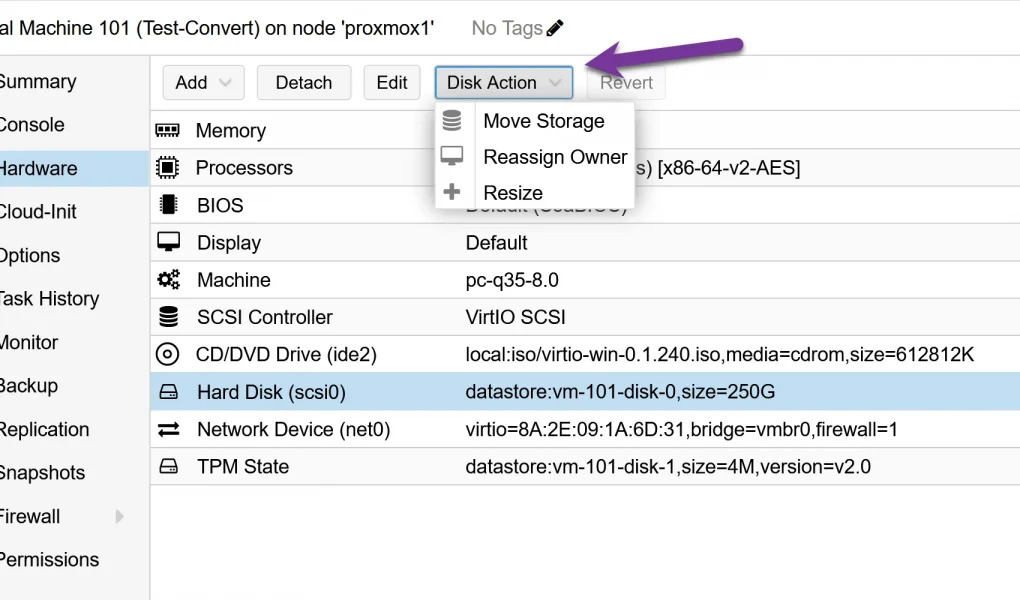Click the Network Device arrows icon
This screenshot has height=600, width=1020.
point(168,430)
